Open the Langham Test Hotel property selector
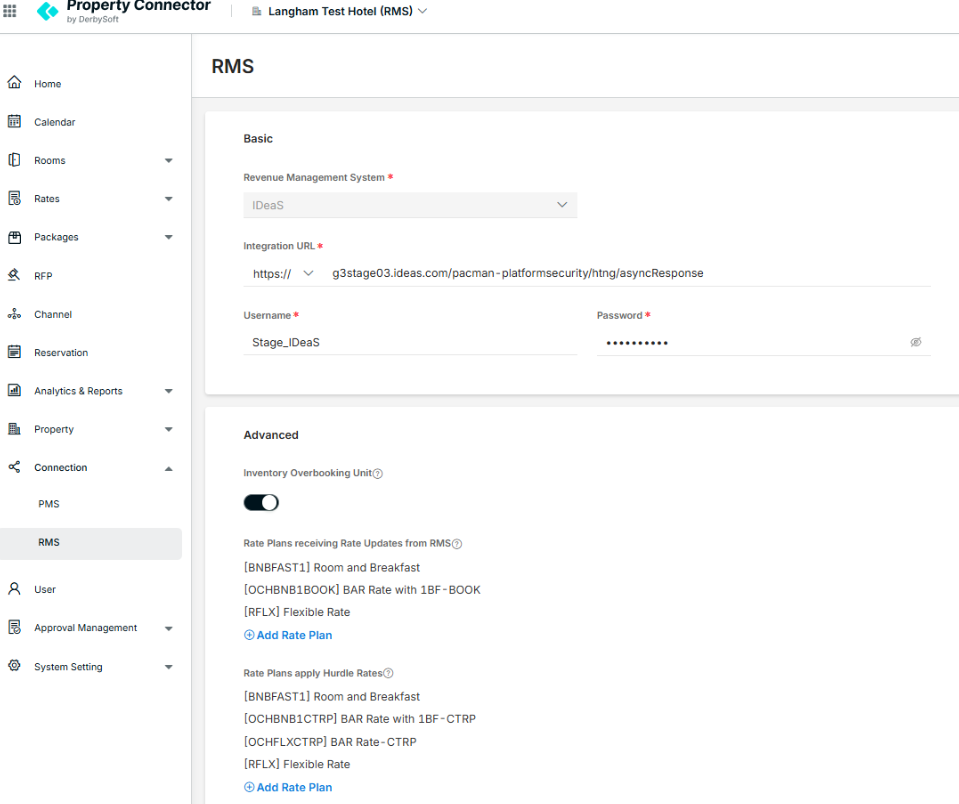This screenshot has width=959, height=804. (340, 11)
